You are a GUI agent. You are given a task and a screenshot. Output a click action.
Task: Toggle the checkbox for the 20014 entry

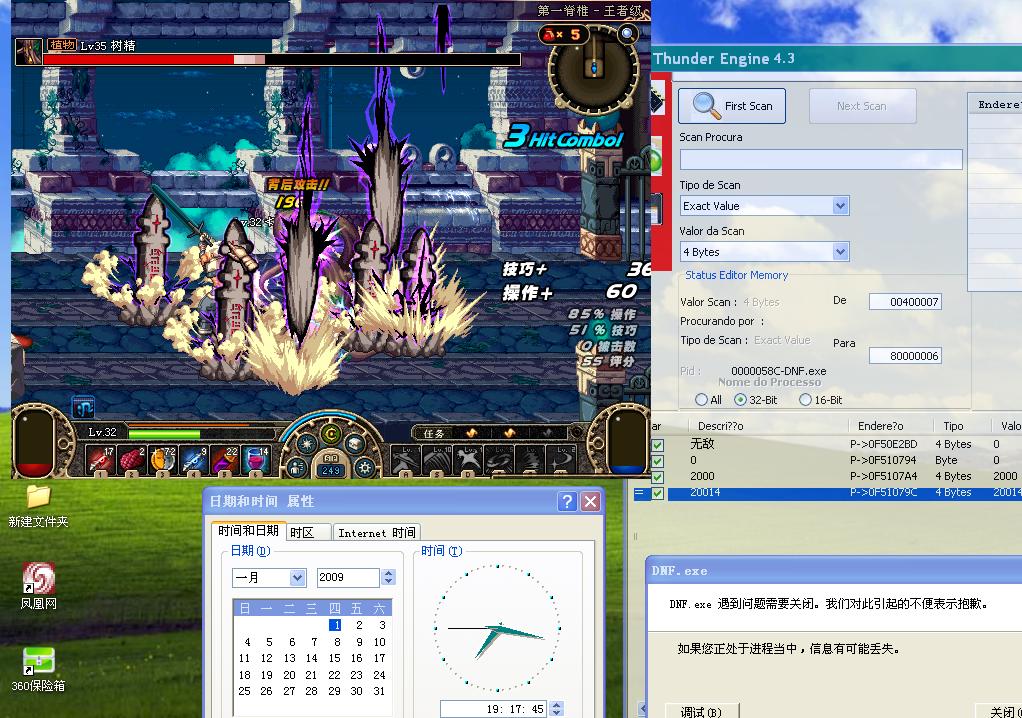click(x=658, y=493)
